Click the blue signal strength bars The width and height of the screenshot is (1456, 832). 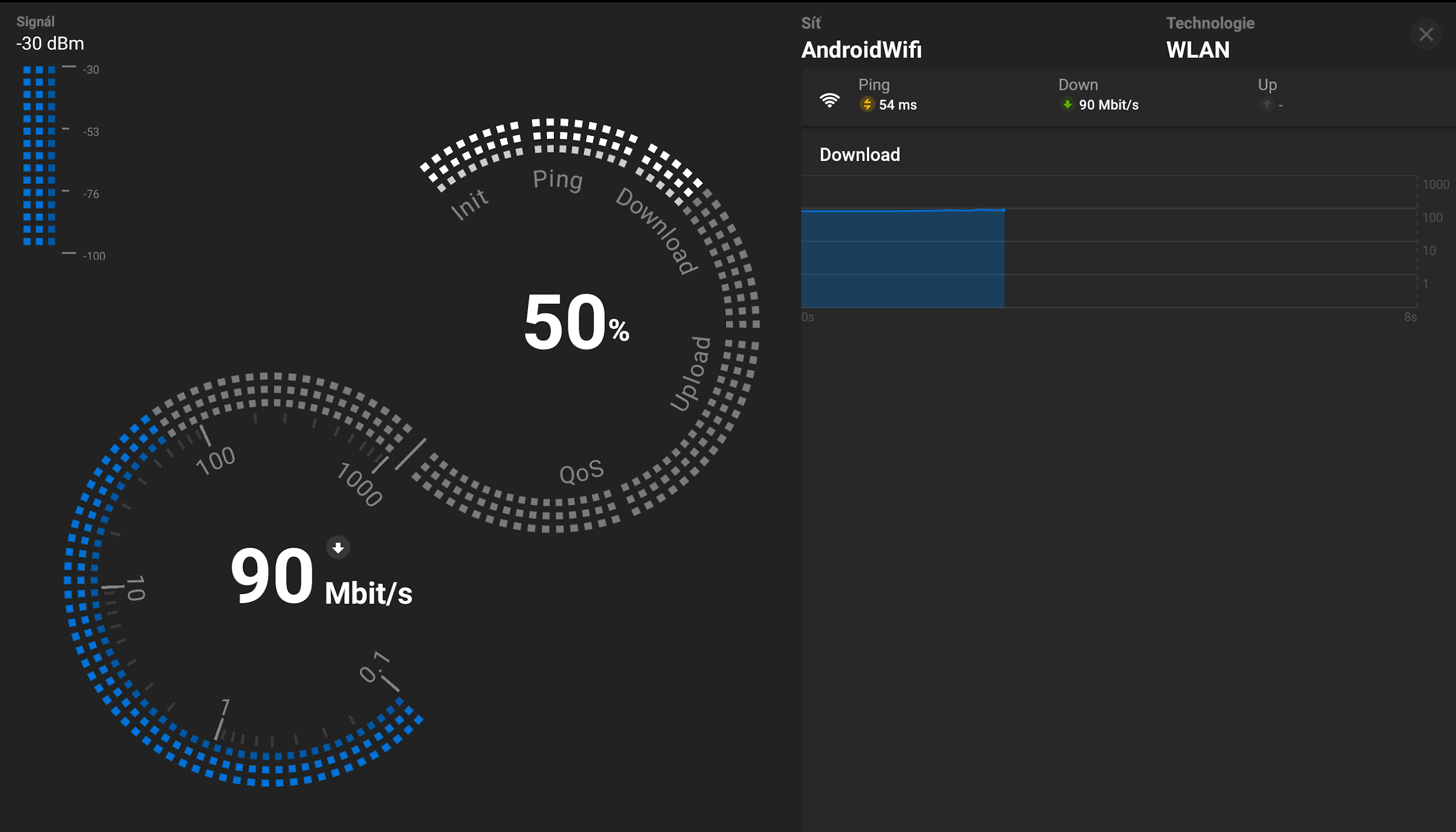39,155
